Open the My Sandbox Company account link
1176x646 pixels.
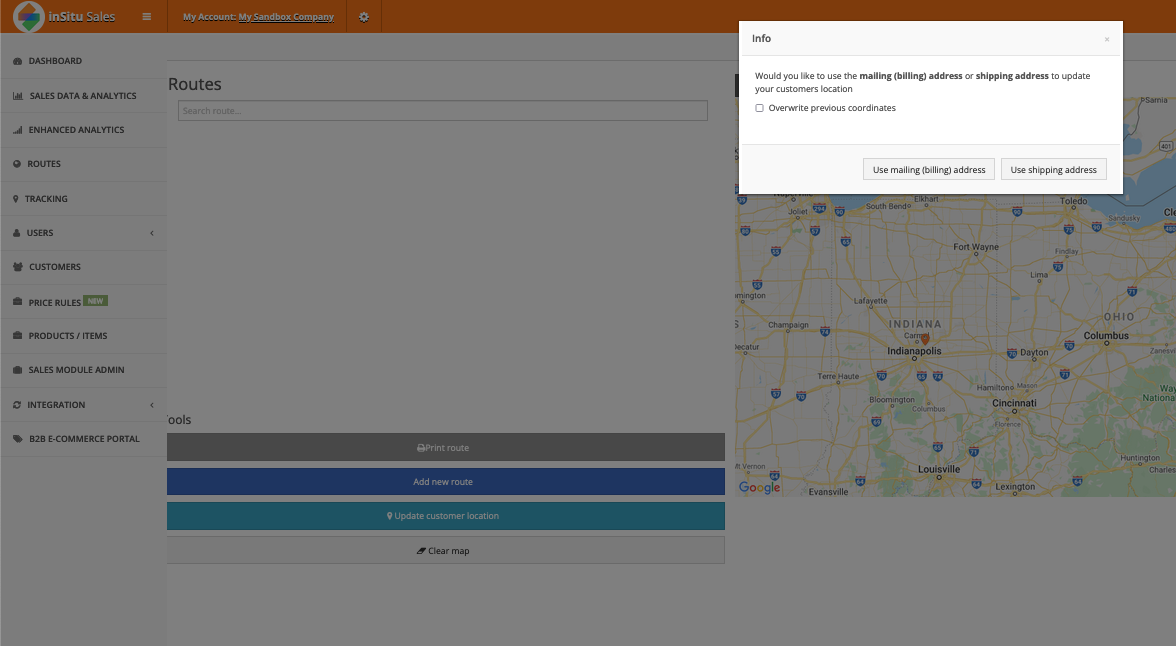[x=286, y=17]
